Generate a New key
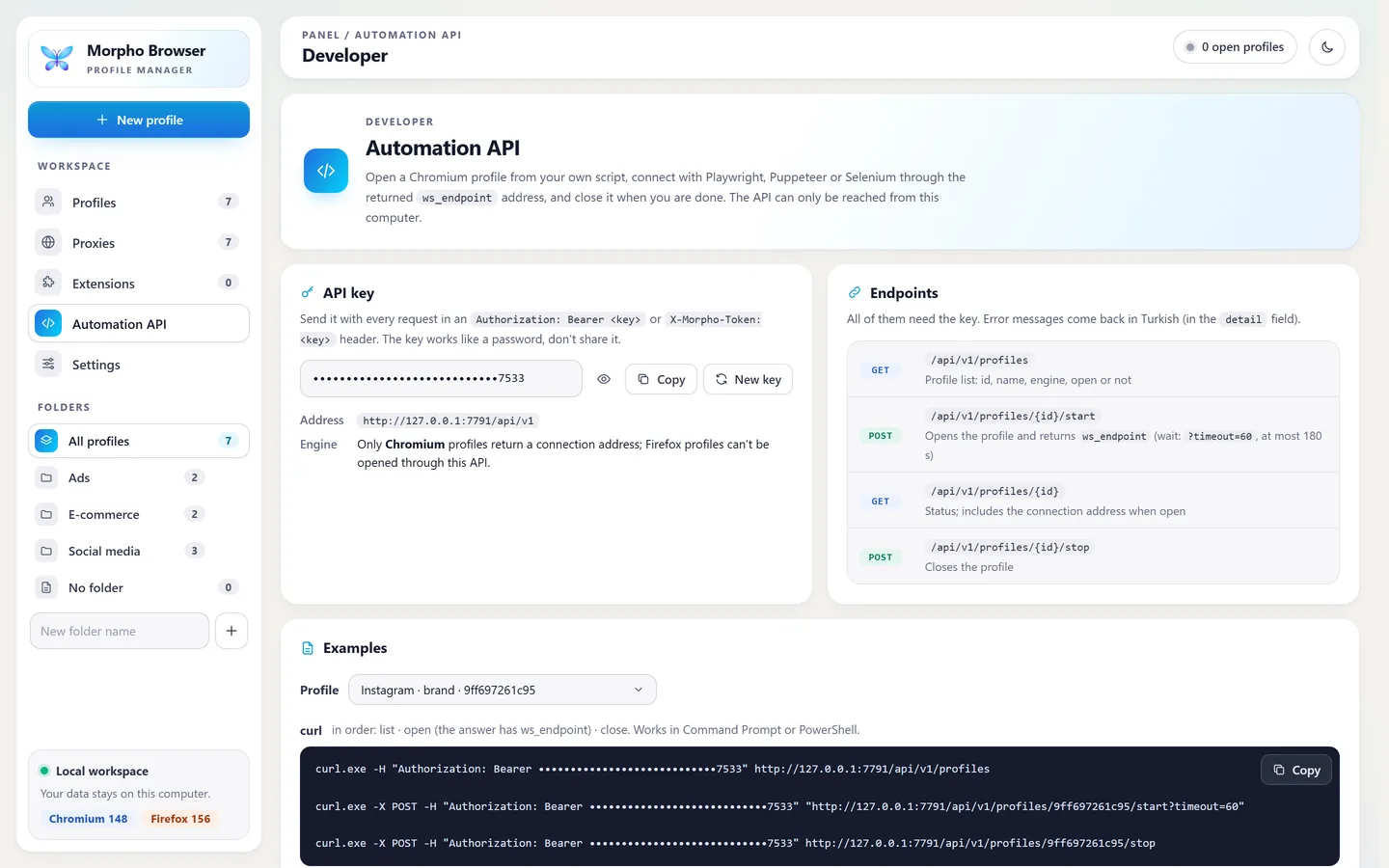Image resolution: width=1389 pixels, height=868 pixels. (x=749, y=379)
